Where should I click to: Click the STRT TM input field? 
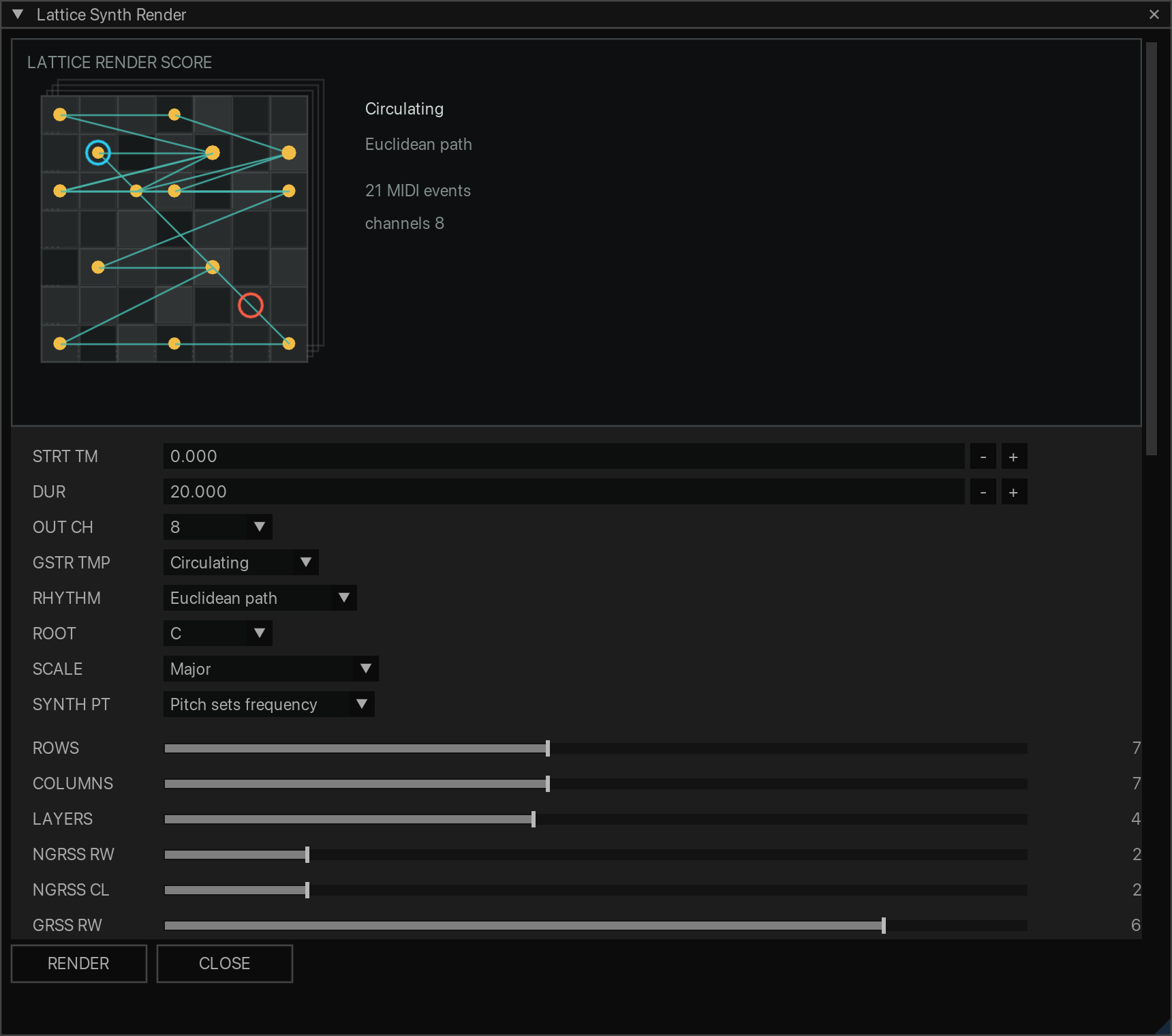pyautogui.click(x=564, y=456)
